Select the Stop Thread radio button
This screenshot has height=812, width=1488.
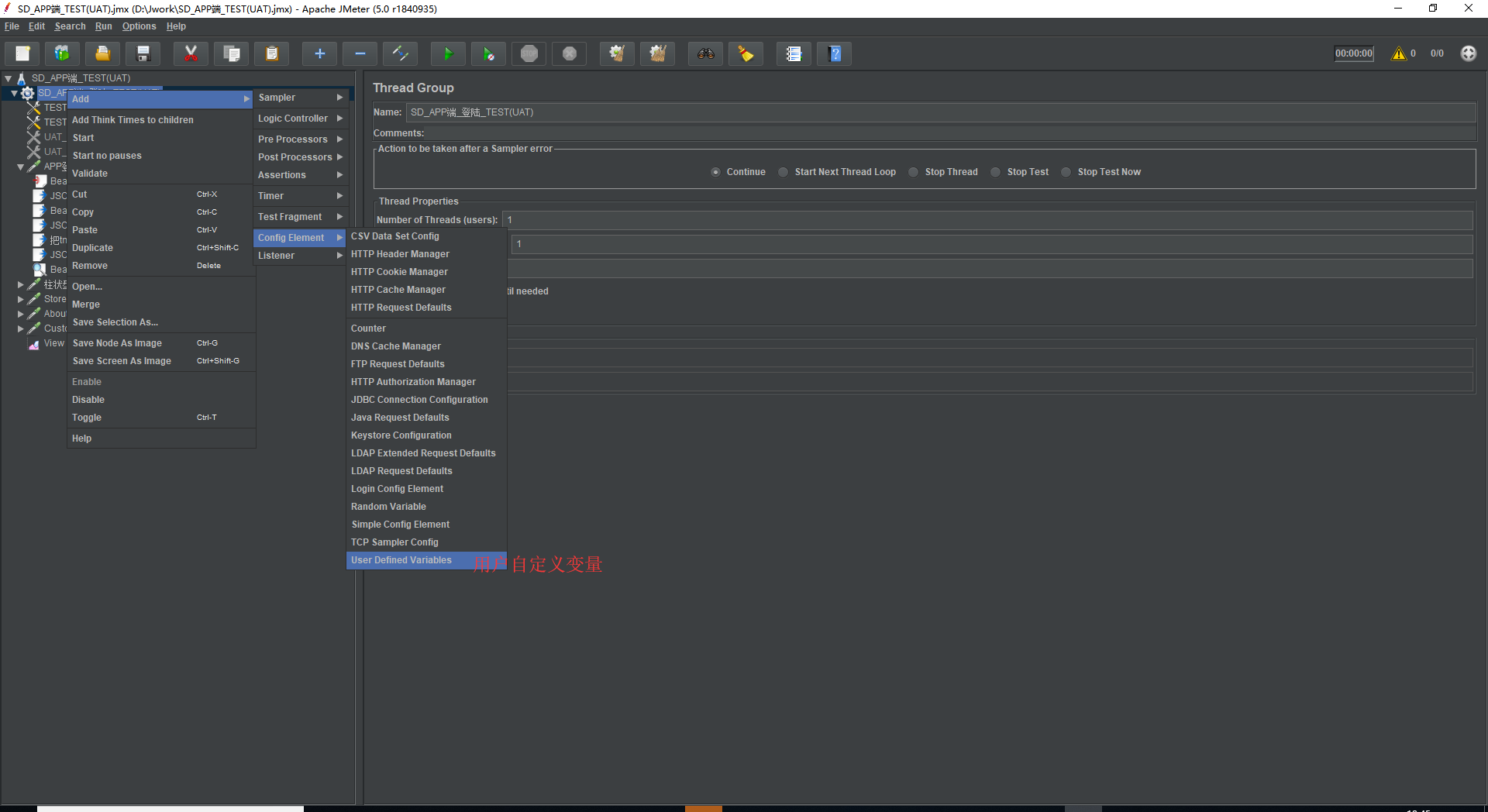914,172
